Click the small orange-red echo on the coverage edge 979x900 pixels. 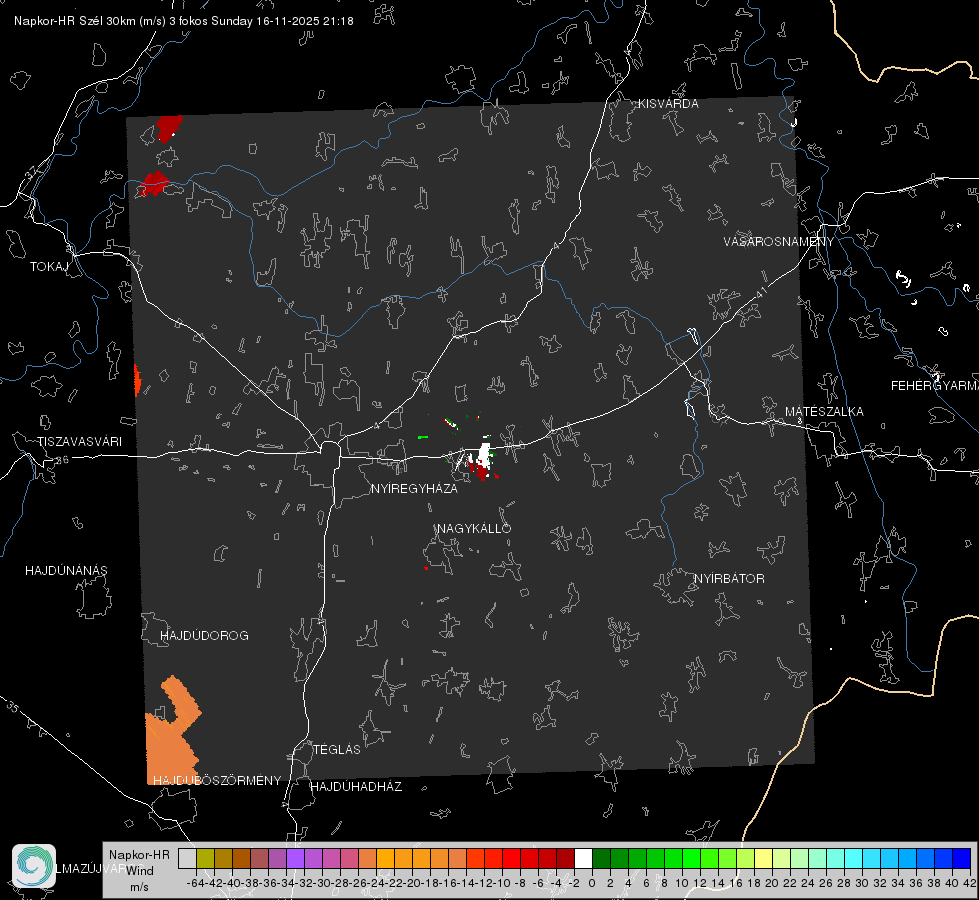[137, 380]
